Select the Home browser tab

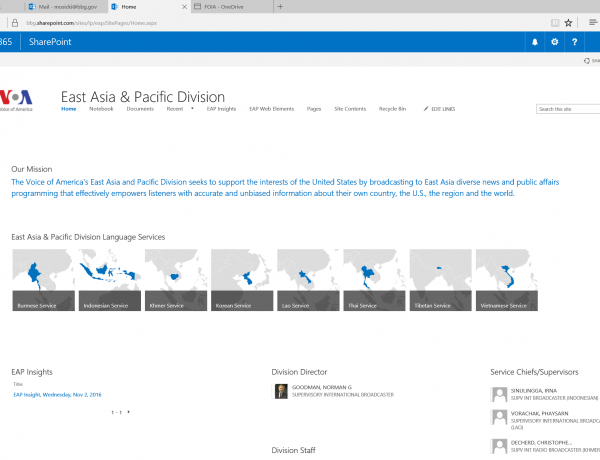(145, 7)
